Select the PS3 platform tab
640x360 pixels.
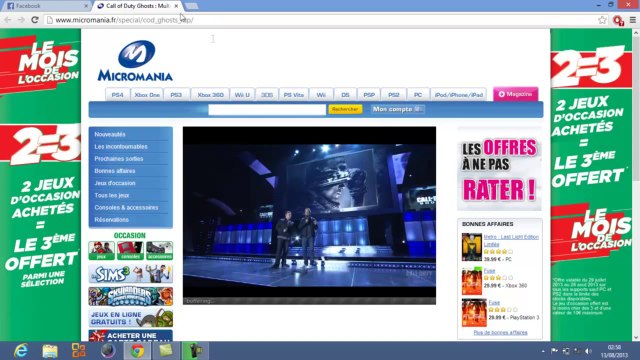[176, 95]
